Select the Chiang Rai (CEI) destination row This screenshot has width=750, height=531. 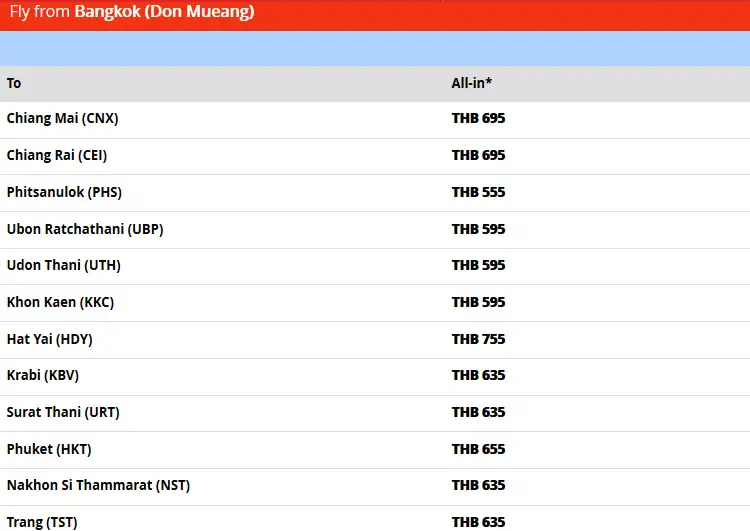57,155
